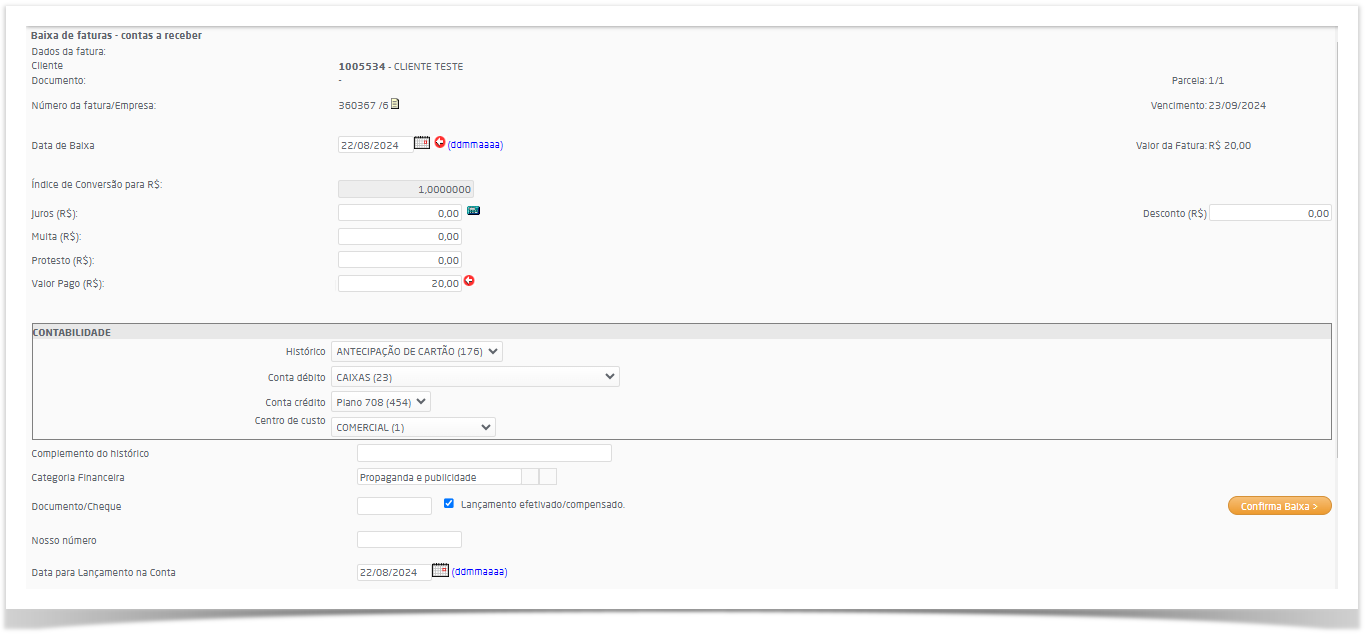
Task: Expand the Centro de custo dropdown
Action: 413,427
